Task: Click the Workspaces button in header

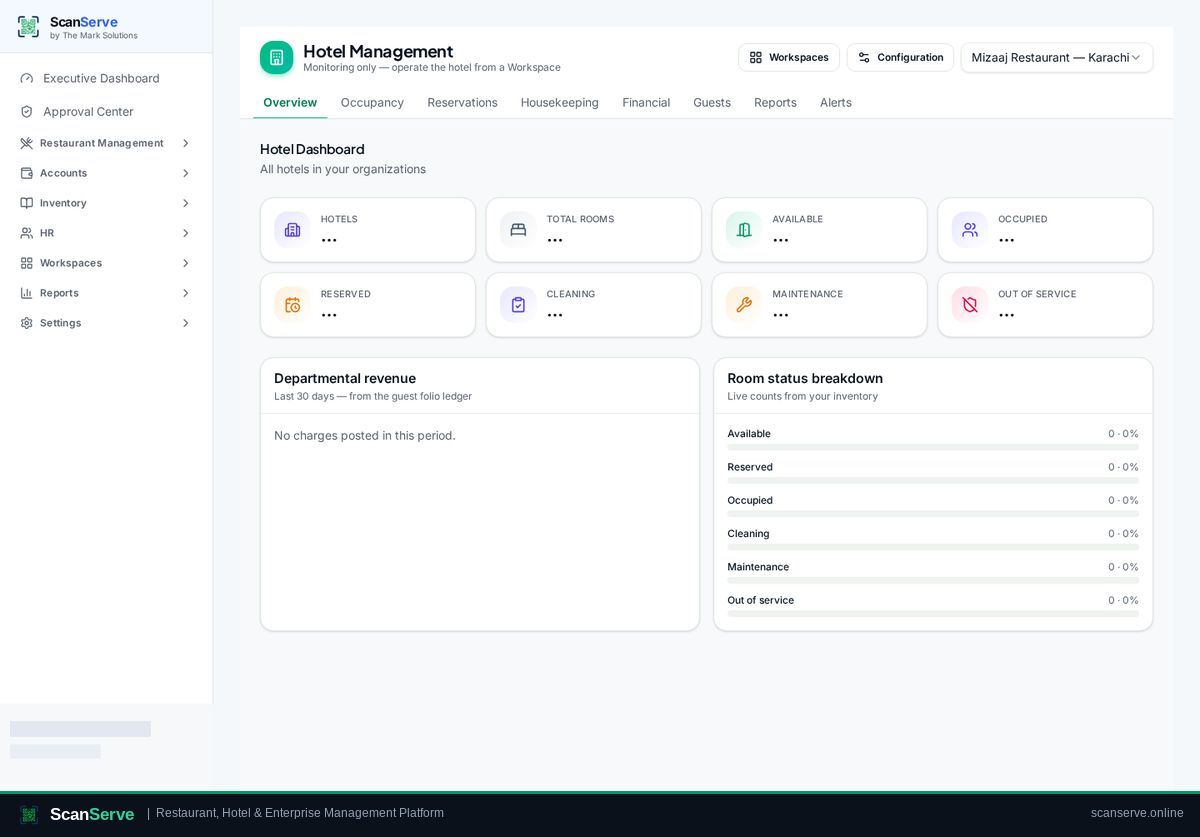Action: point(789,57)
